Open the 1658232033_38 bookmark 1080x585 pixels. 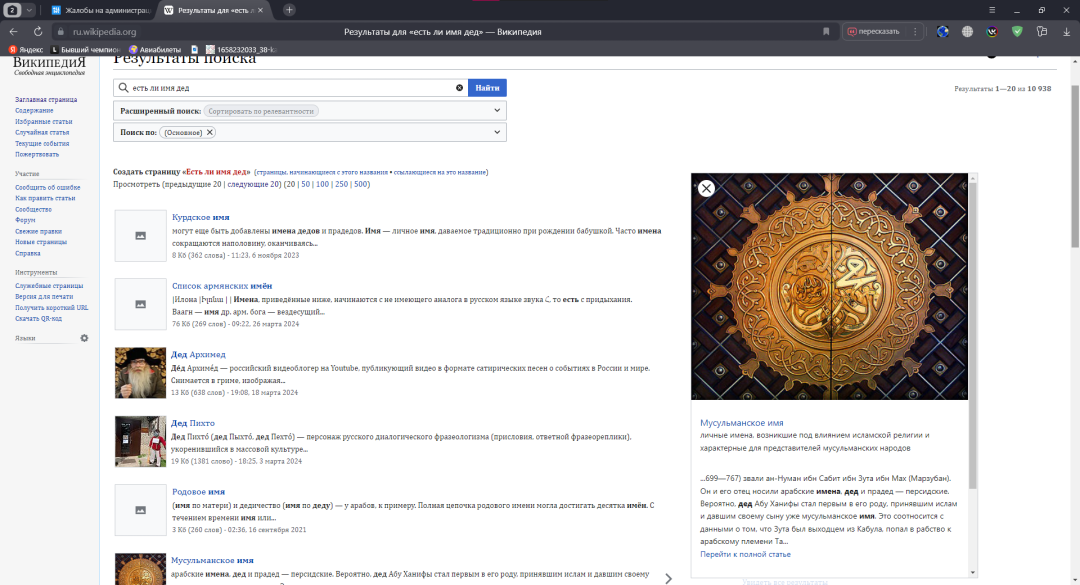coord(241,50)
